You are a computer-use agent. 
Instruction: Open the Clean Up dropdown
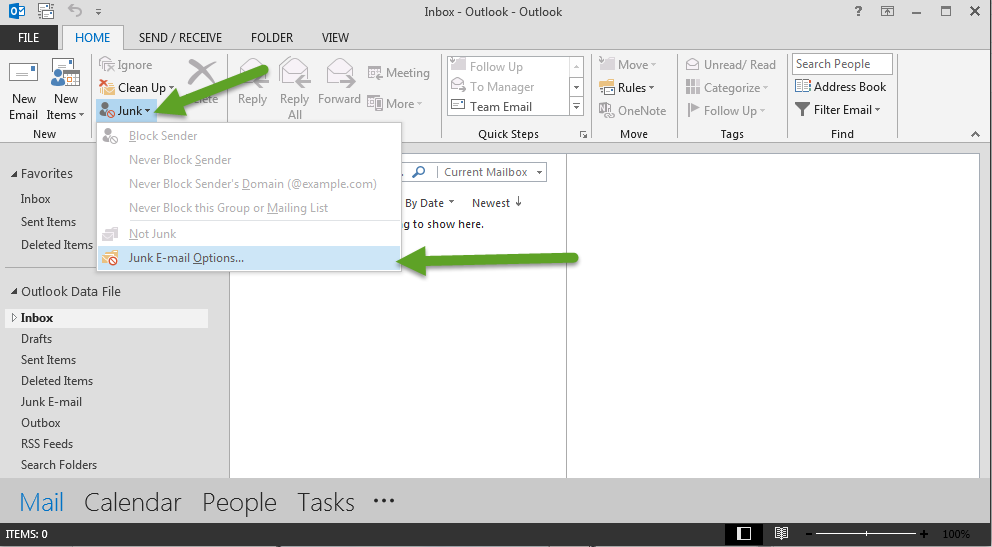click(137, 87)
